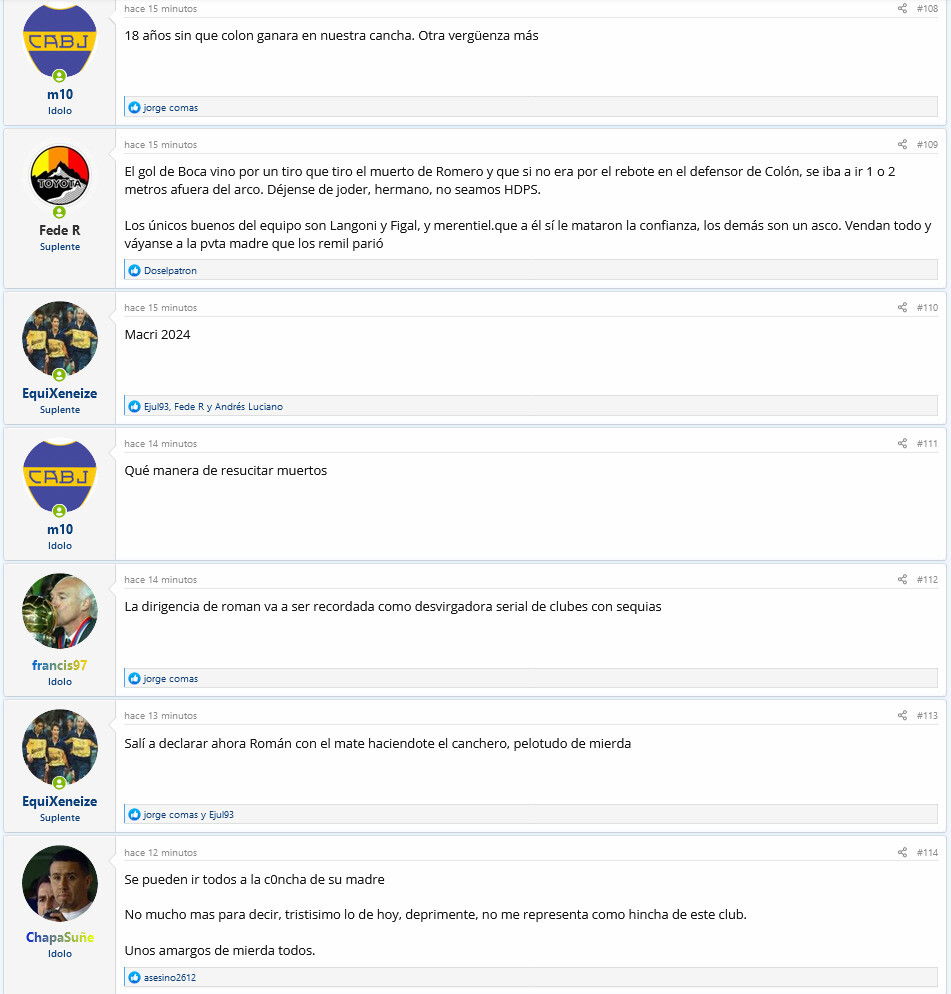Open ChapaSuñe username link
Viewport: 951px width, 994px height.
click(60, 937)
